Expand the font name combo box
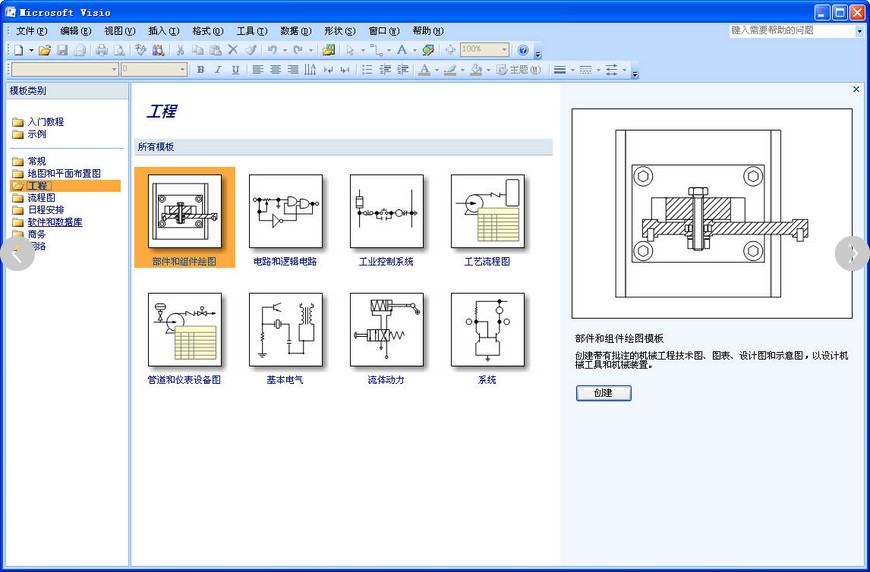Viewport: 870px width, 572px height. coord(114,70)
